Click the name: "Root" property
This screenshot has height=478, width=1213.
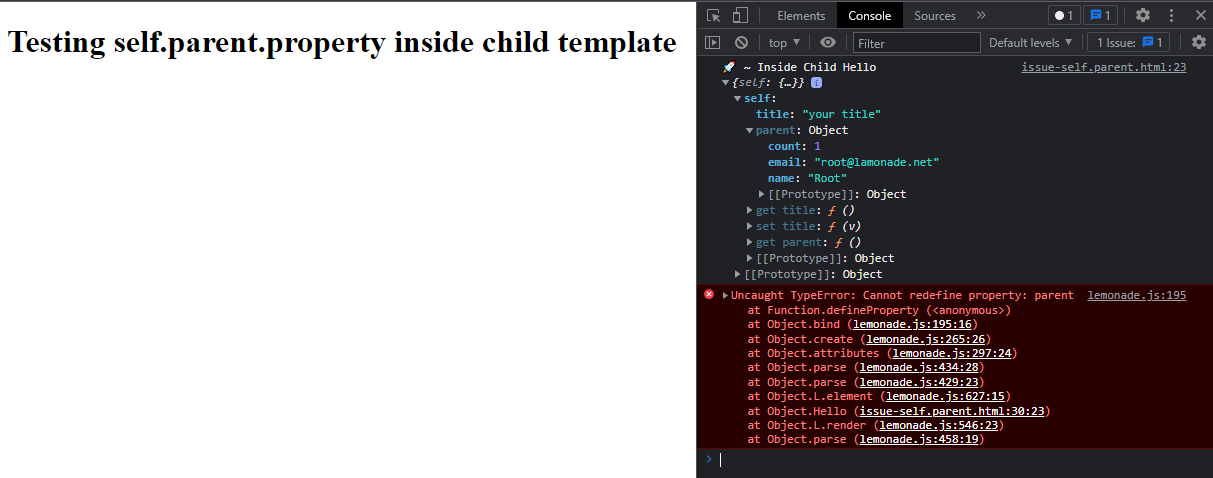[807, 178]
